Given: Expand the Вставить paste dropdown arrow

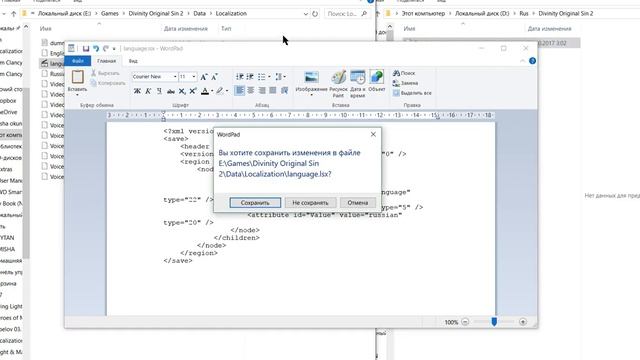Looking at the screenshot, I should tap(77, 95).
